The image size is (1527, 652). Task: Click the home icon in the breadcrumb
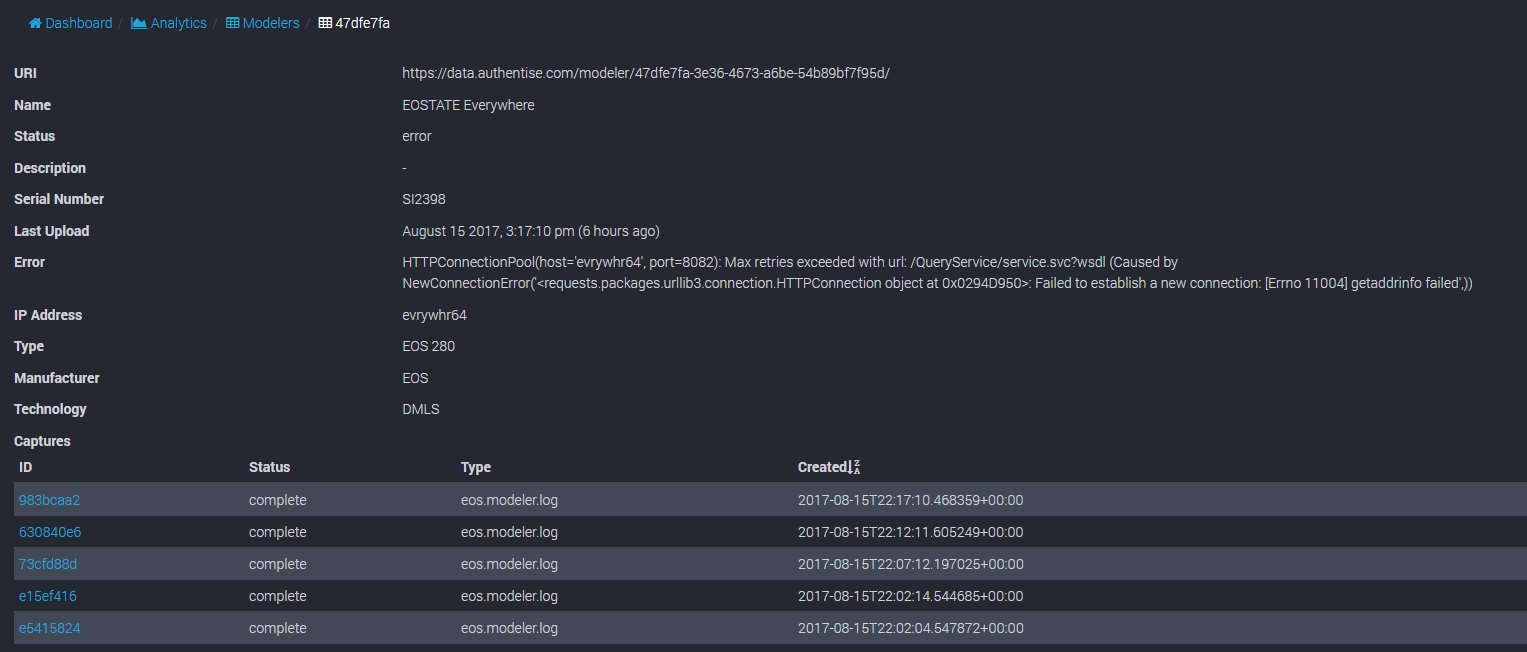(35, 23)
